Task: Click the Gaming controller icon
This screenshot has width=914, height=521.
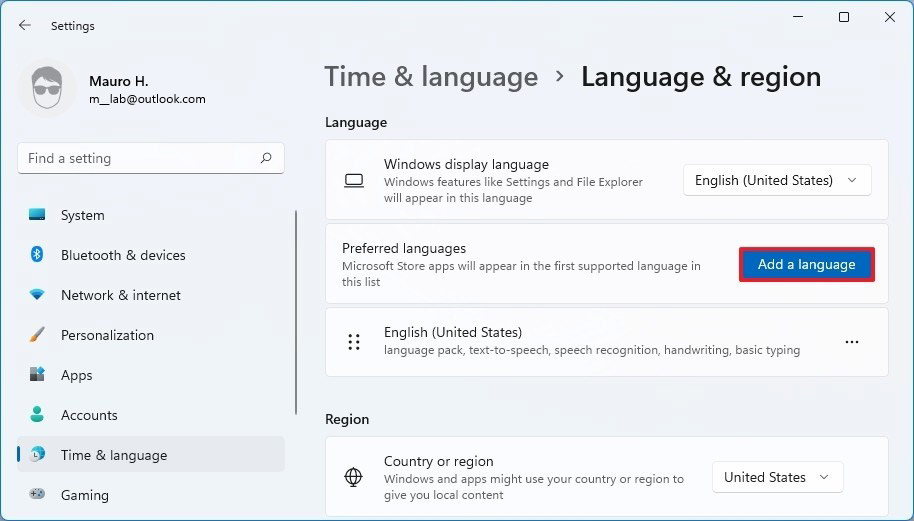Action: click(x=37, y=494)
